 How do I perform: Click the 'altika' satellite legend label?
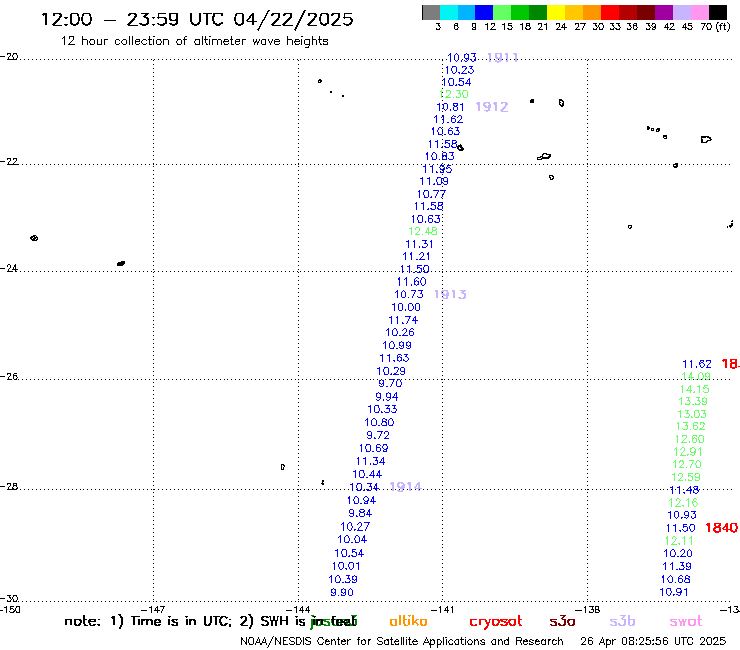(408, 621)
